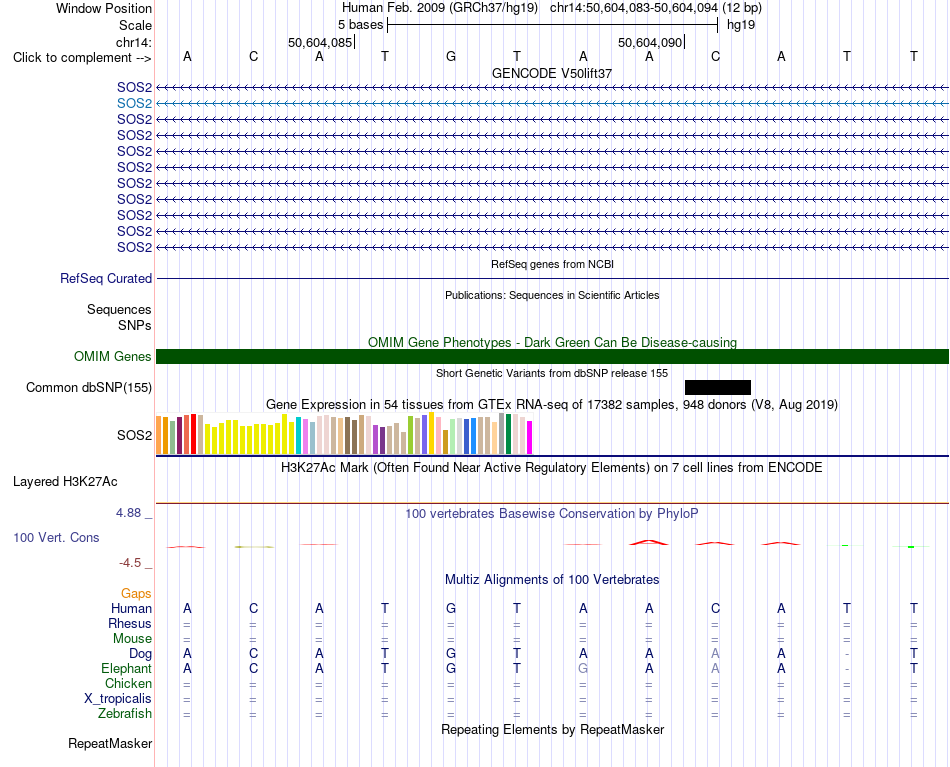
Task: Click the hg19 label next to scale bar
Action: pos(741,25)
